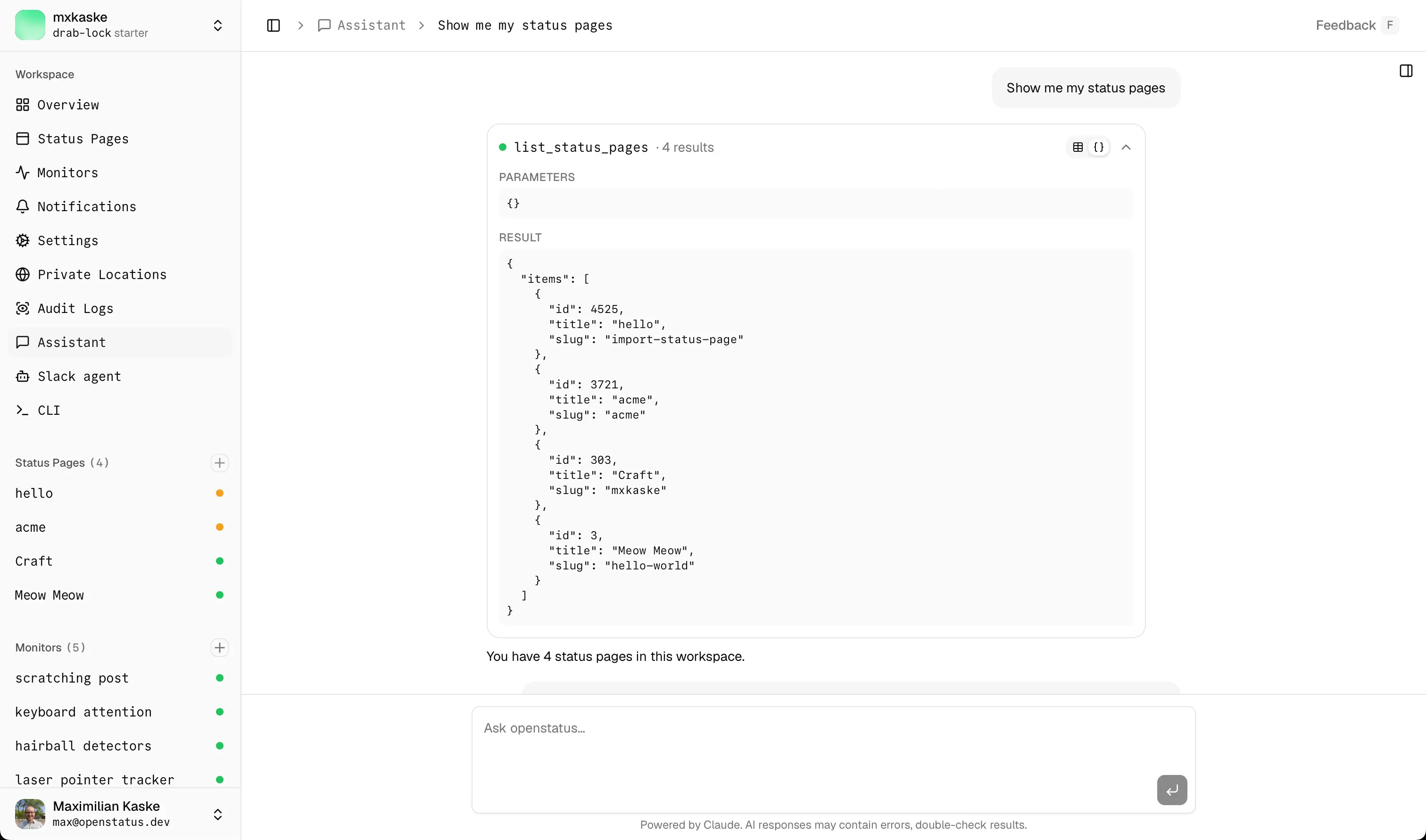Open the hello status page
1426x840 pixels.
point(120,493)
